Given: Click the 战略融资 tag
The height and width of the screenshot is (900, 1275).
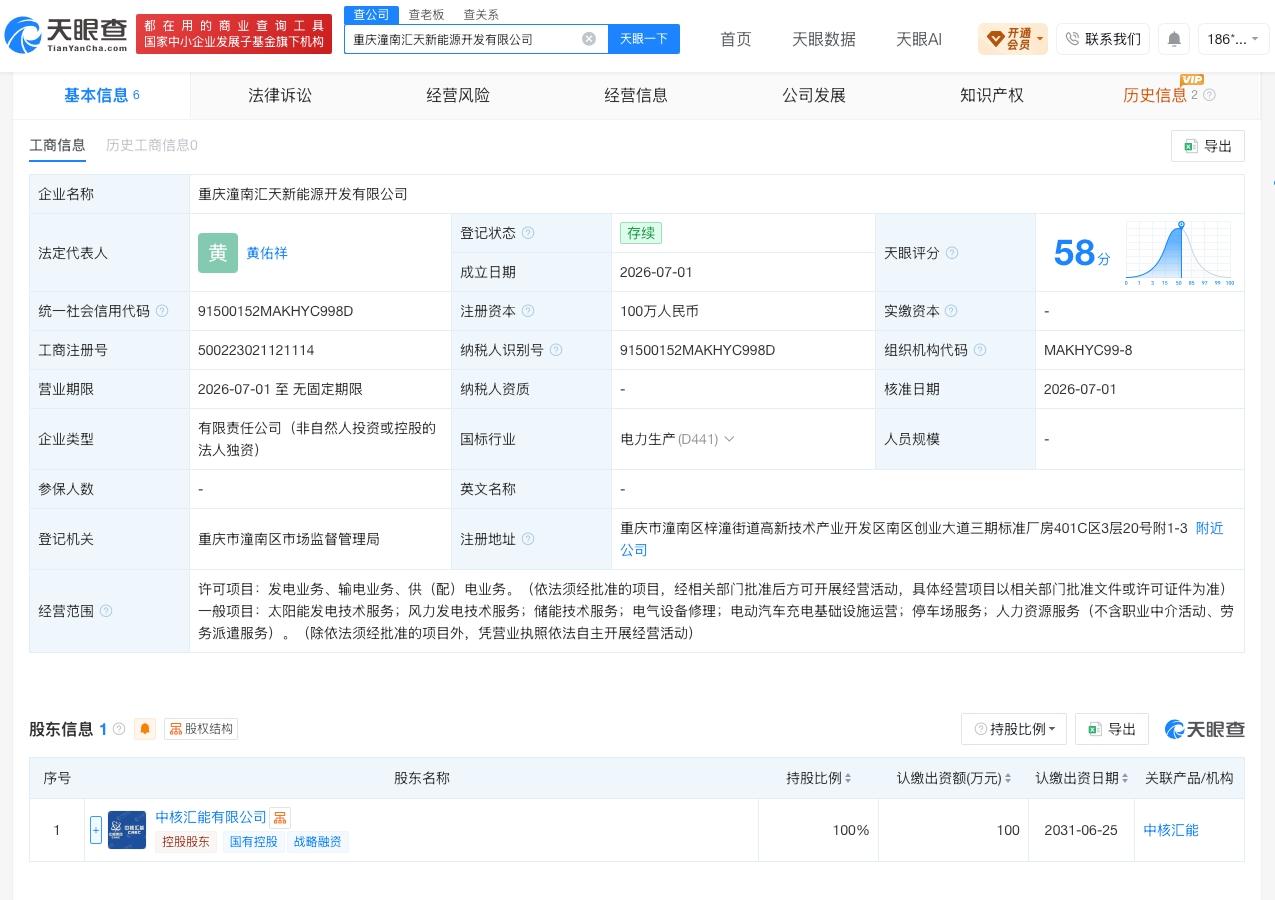Looking at the screenshot, I should tap(318, 842).
